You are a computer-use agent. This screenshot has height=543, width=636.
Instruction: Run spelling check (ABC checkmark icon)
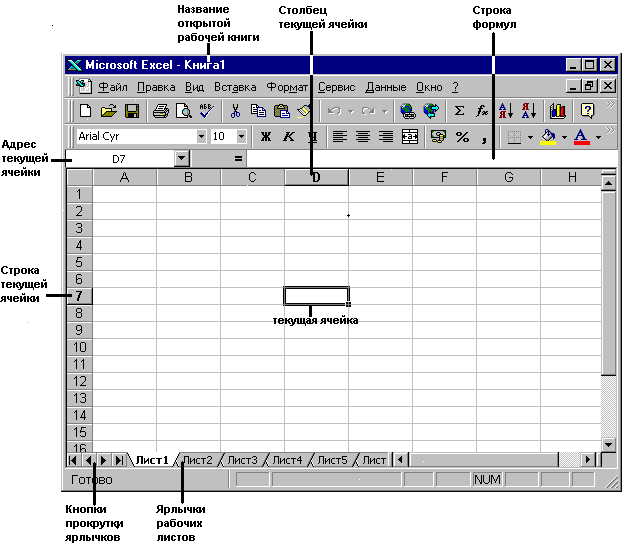(206, 111)
